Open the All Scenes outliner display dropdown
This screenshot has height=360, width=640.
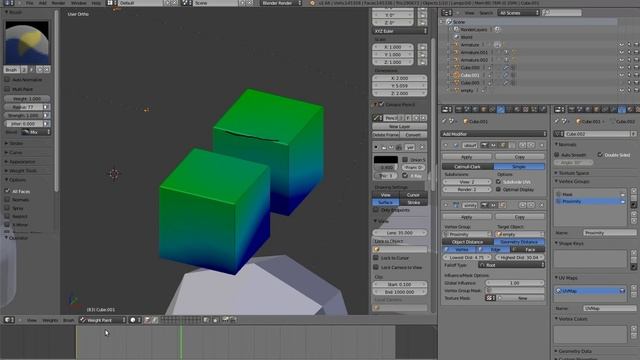[518, 13]
